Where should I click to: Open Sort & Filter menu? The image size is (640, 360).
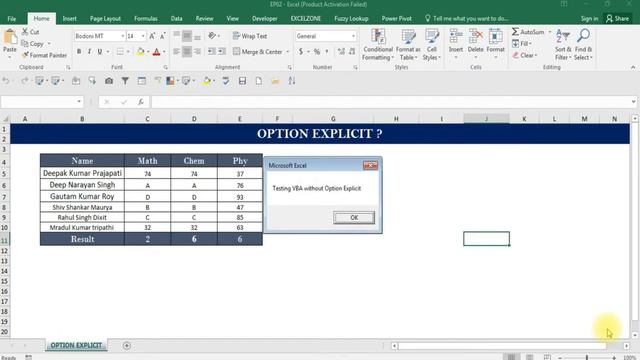[x=563, y=44]
